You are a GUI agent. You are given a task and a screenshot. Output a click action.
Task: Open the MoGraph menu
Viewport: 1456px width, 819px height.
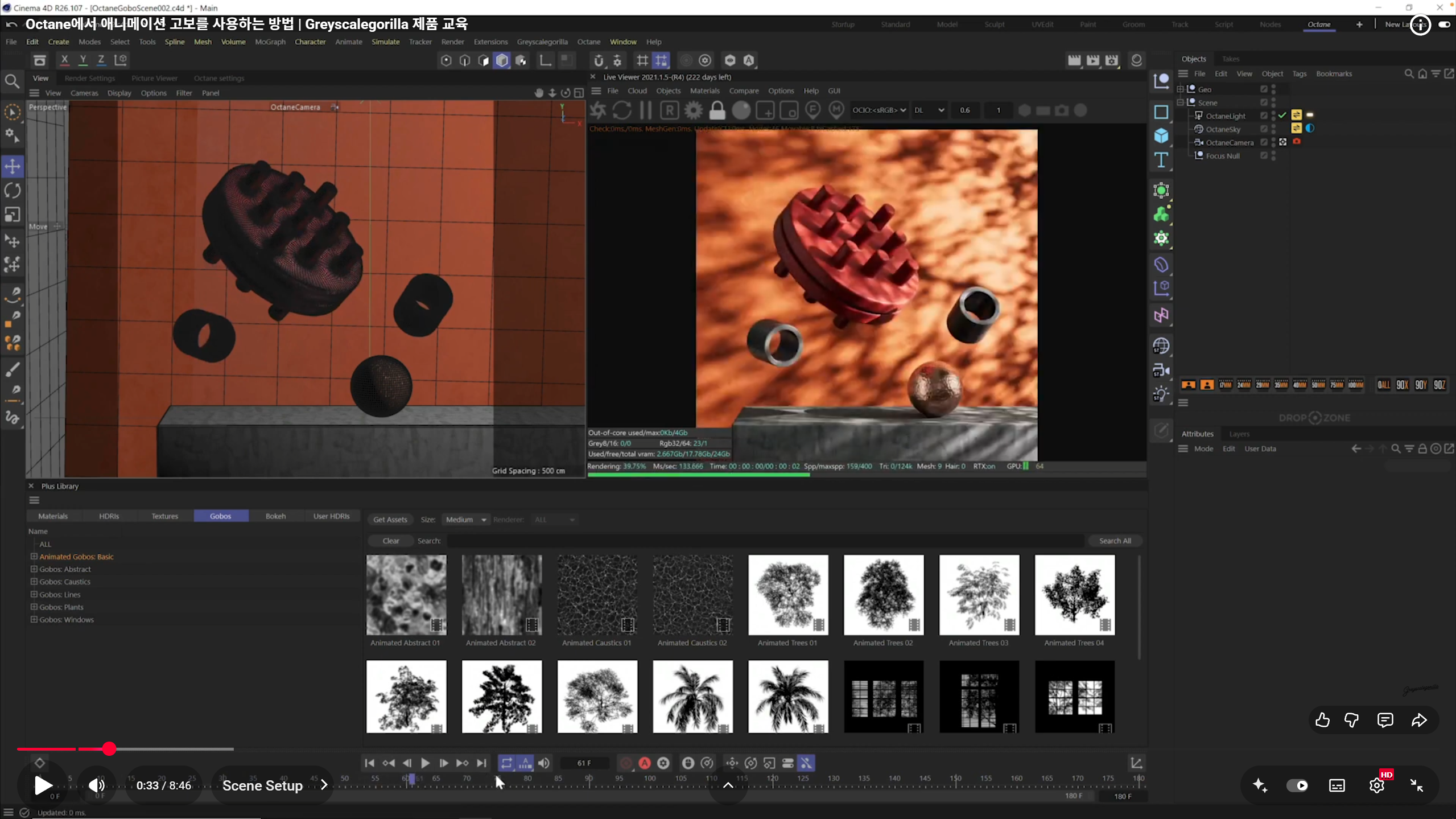click(x=270, y=42)
